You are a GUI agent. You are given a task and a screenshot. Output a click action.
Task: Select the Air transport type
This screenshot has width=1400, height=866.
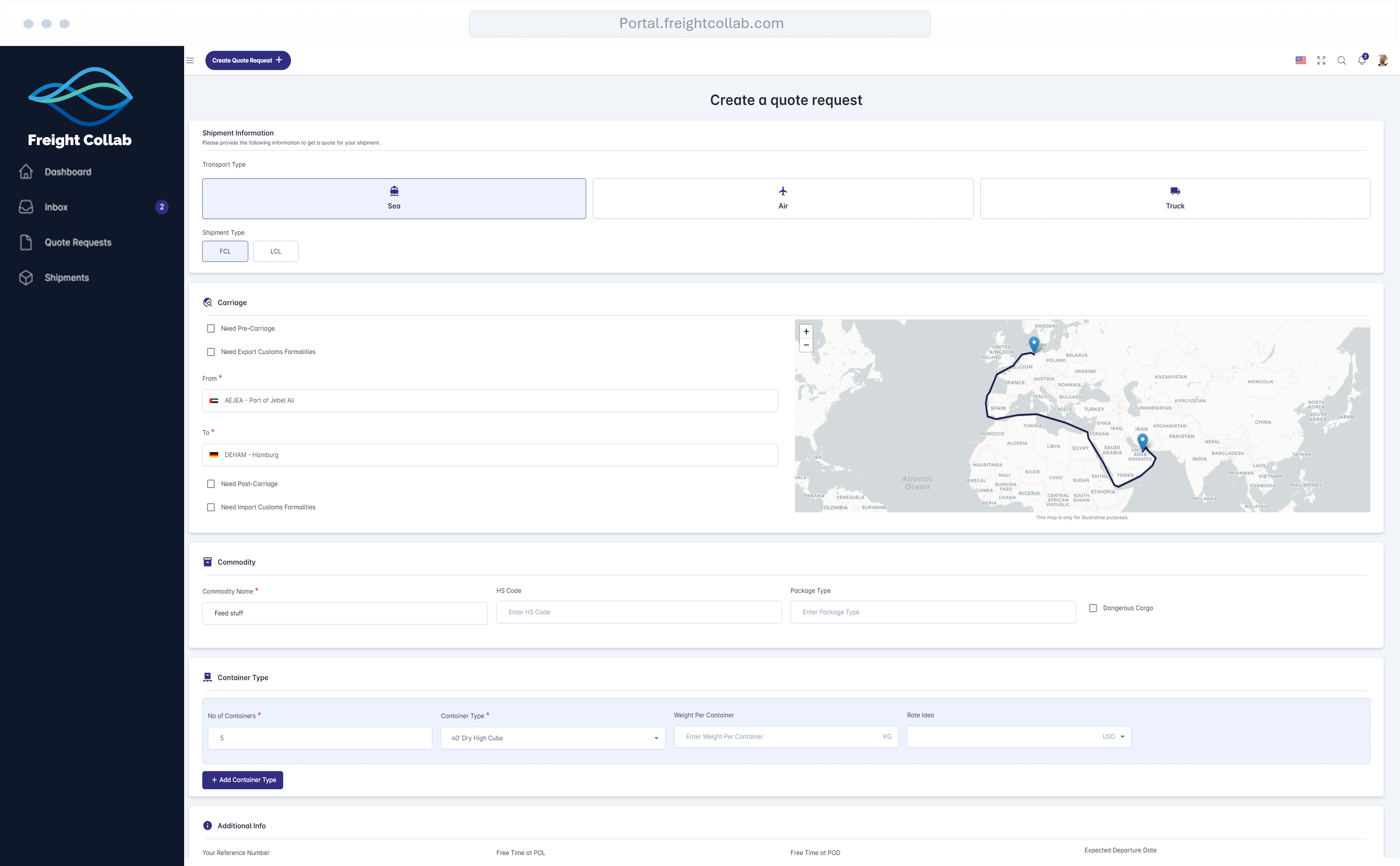click(782, 198)
